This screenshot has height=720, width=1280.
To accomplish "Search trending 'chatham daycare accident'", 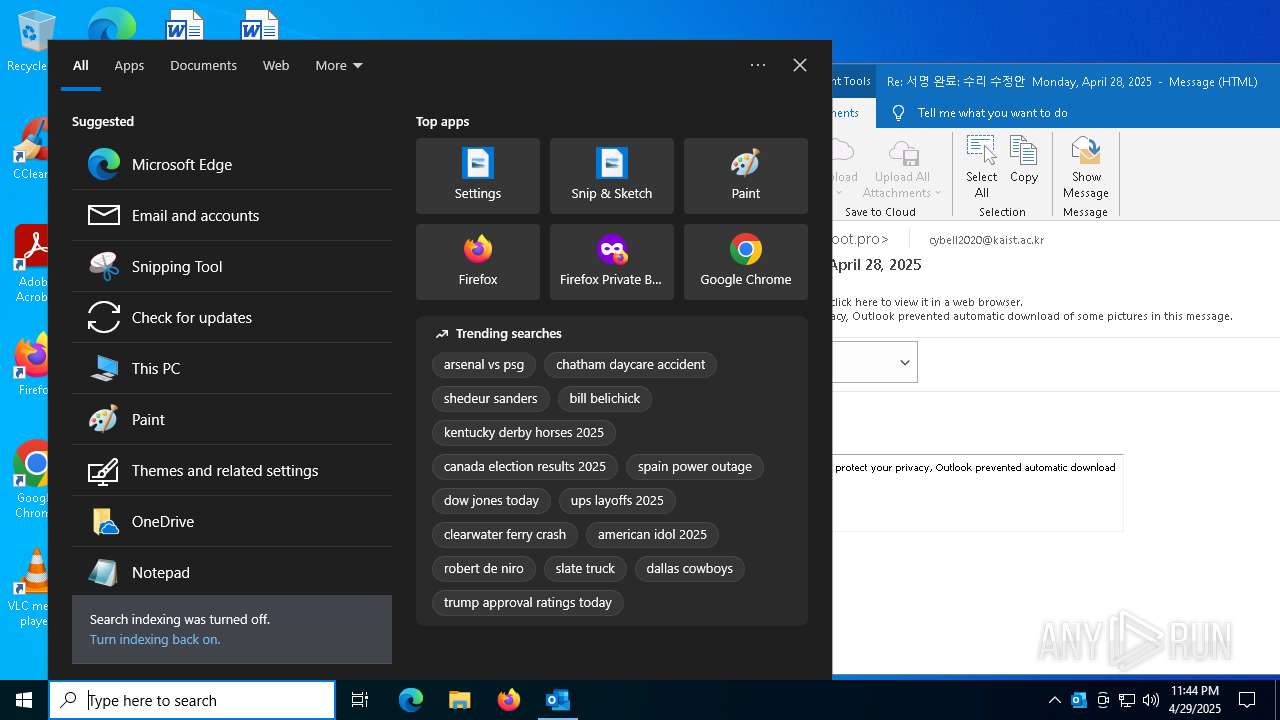I will (x=630, y=364).
